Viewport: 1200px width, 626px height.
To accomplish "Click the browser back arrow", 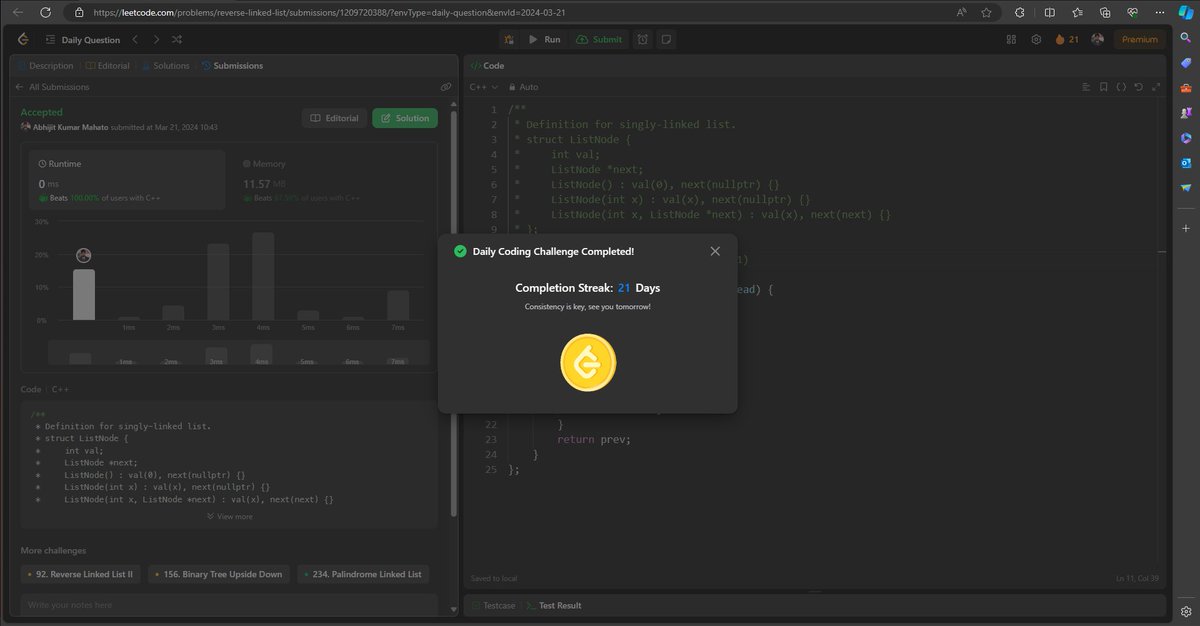I will pos(18,12).
